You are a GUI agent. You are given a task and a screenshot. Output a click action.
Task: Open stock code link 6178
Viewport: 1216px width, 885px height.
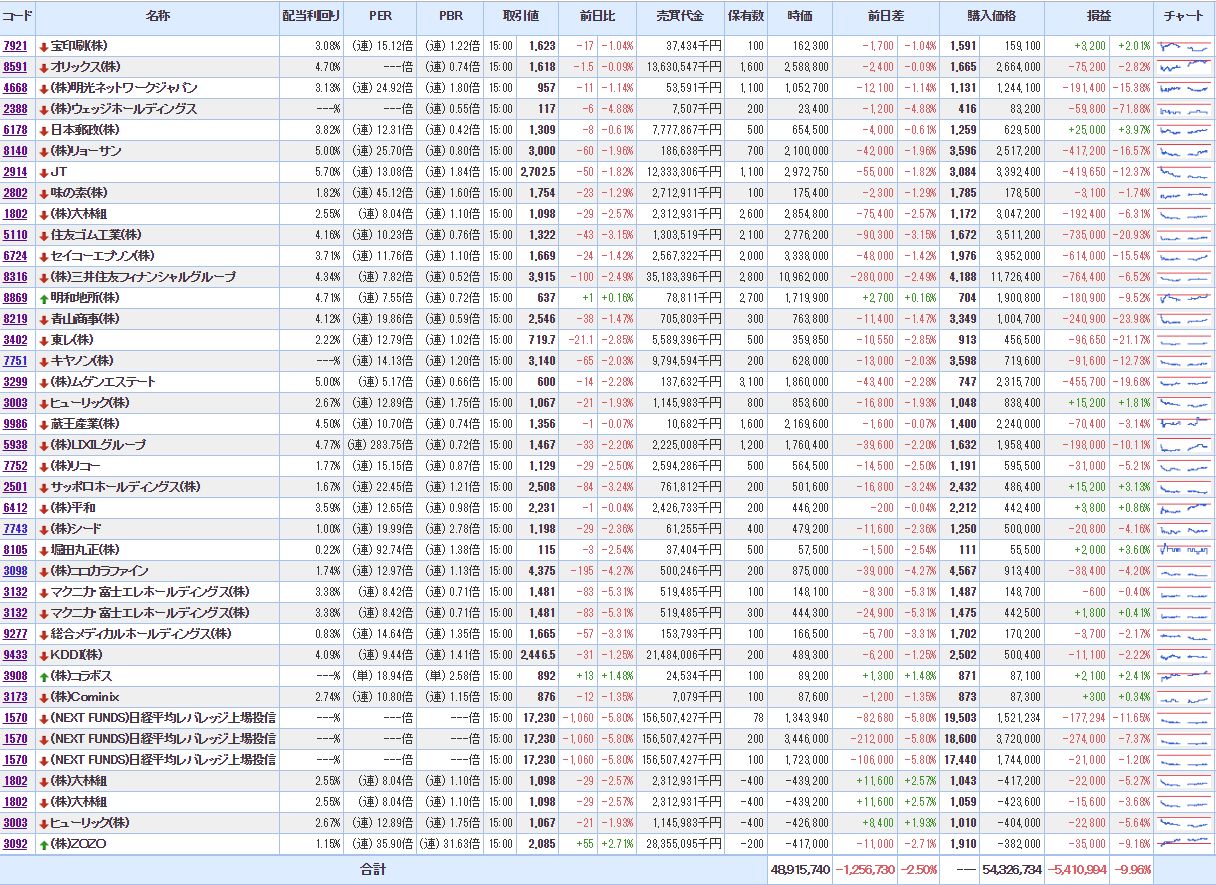(15, 130)
